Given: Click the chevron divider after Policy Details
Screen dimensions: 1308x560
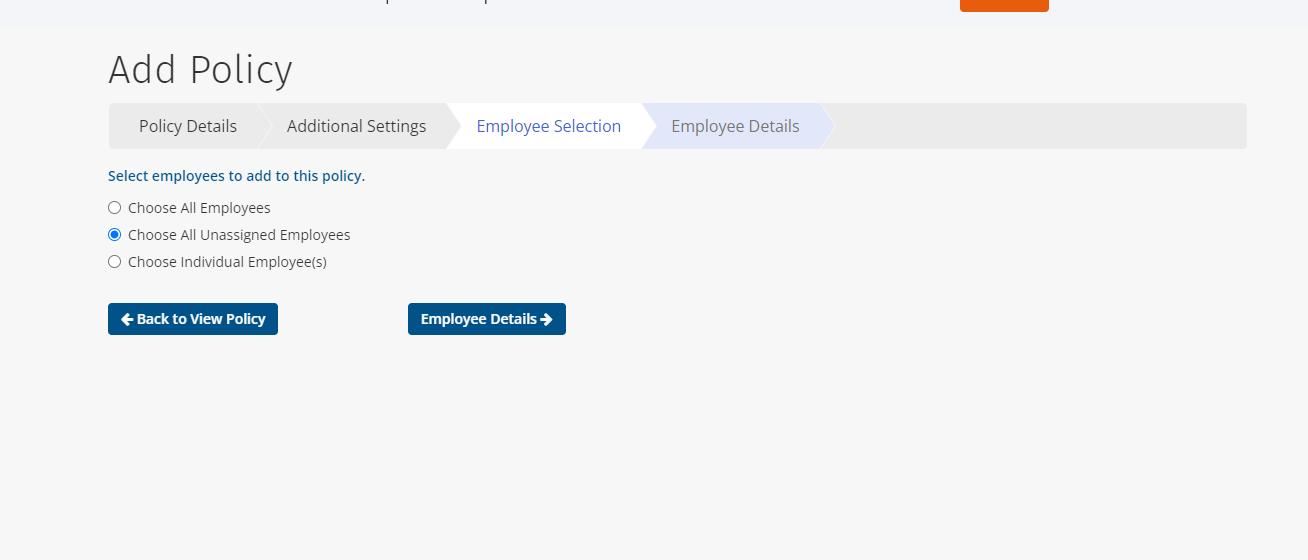Looking at the screenshot, I should (265, 126).
